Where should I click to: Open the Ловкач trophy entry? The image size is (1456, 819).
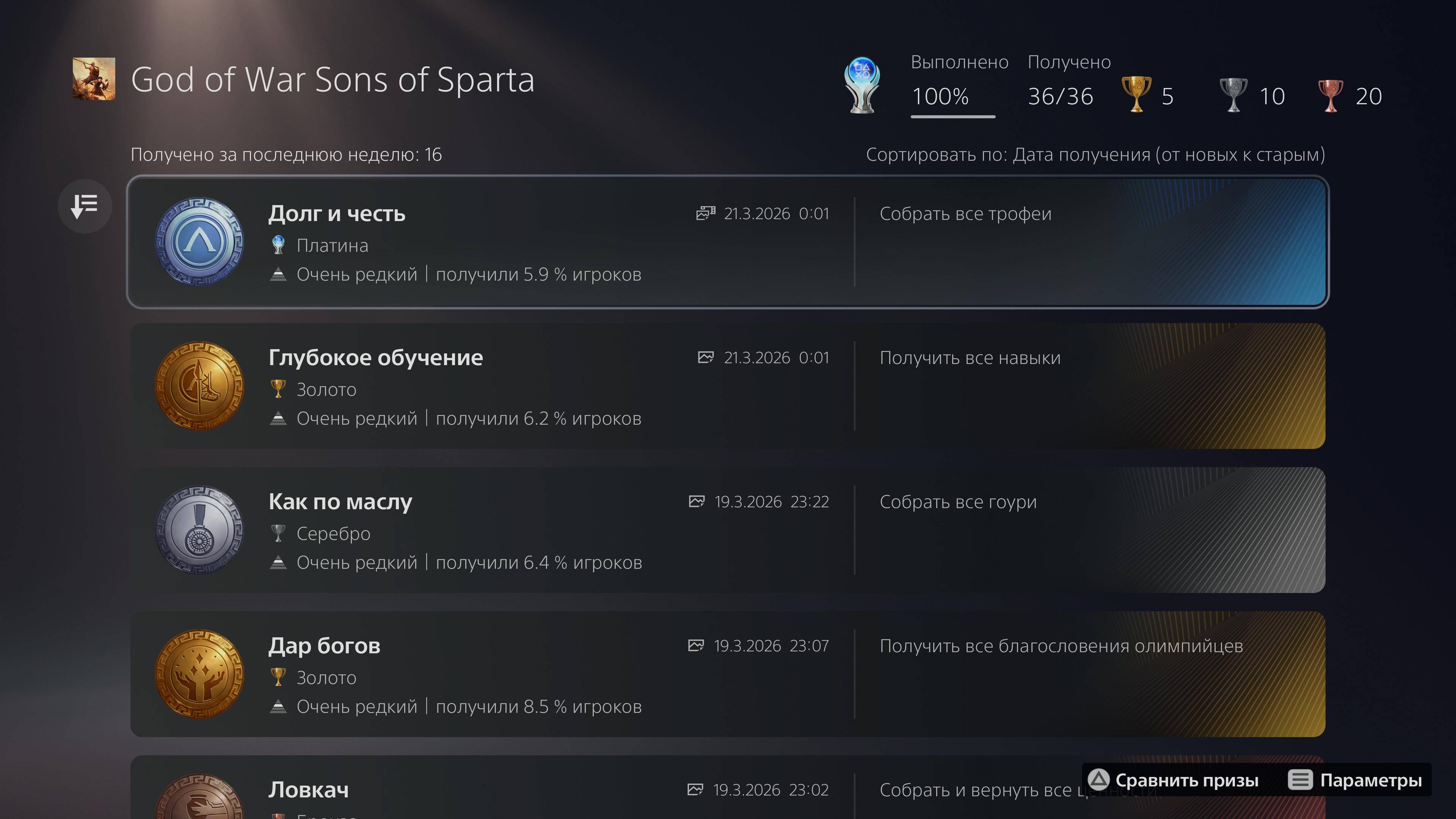tap(309, 790)
